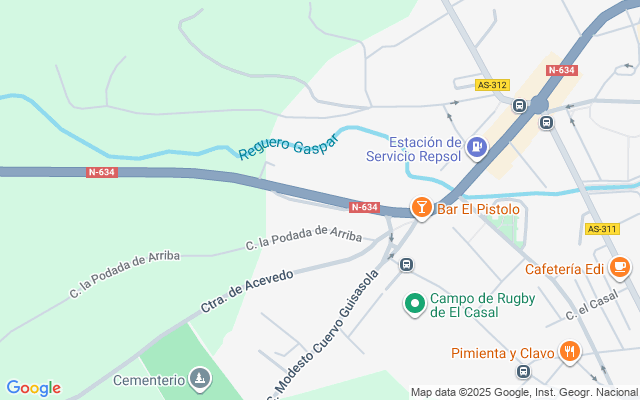Click the AS-311 yellow road shield
640x400 pixels.
click(x=602, y=229)
